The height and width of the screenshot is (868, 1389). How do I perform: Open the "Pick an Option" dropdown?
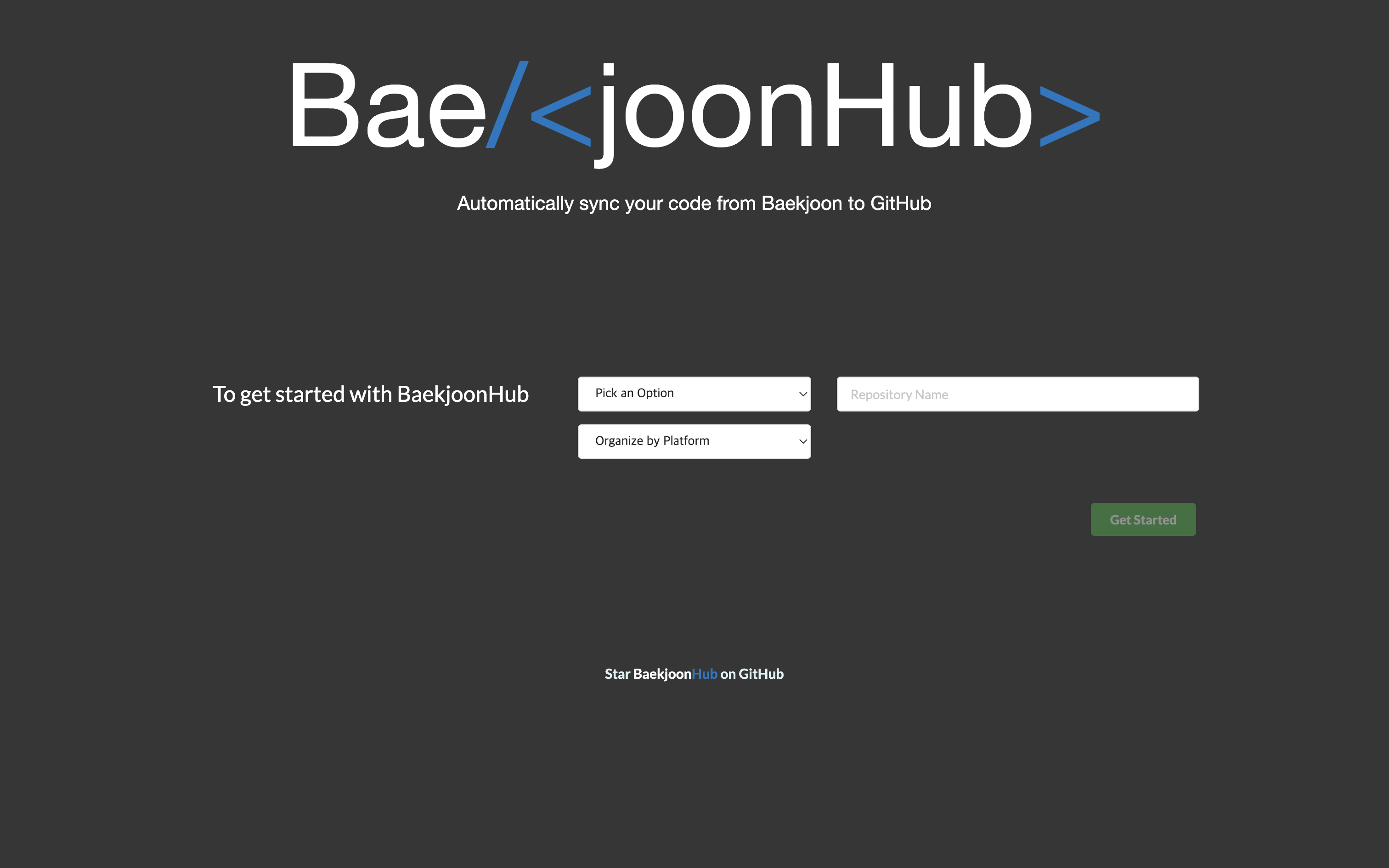694,394
